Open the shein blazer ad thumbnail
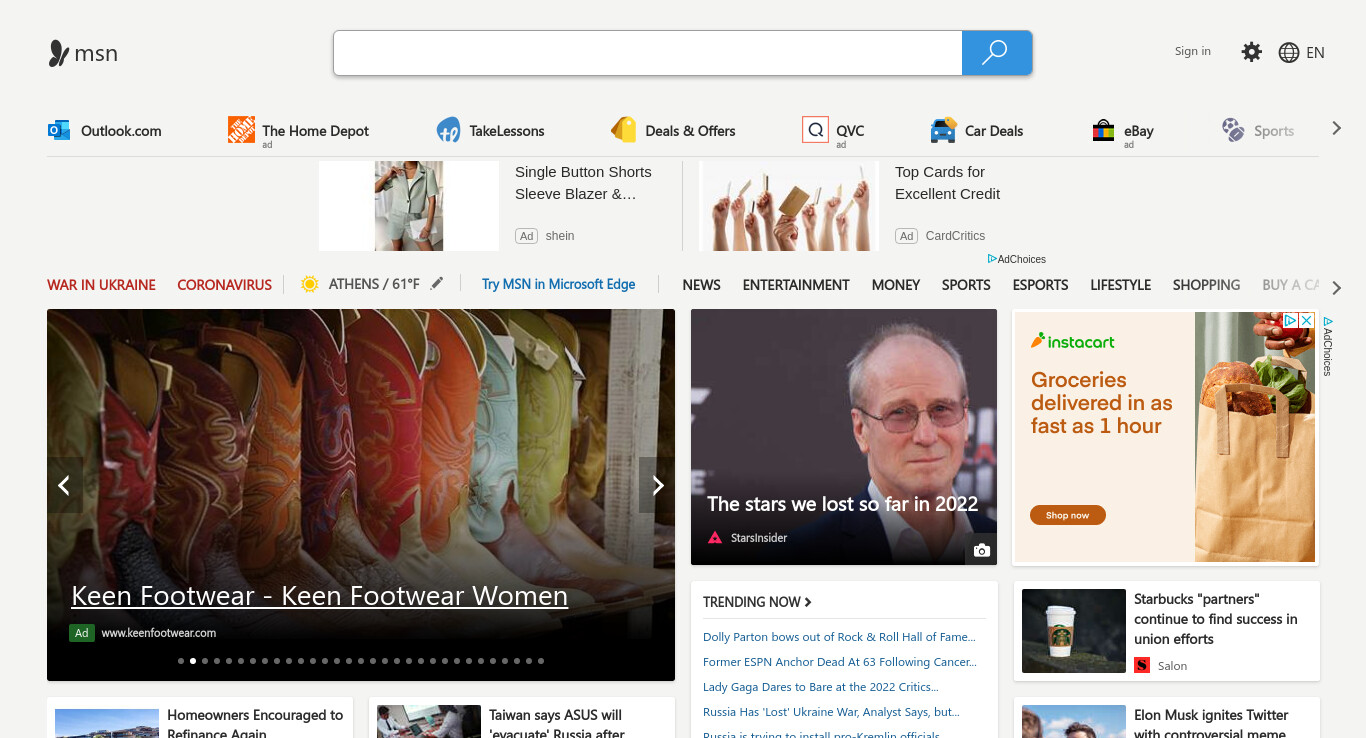 pyautogui.click(x=409, y=206)
